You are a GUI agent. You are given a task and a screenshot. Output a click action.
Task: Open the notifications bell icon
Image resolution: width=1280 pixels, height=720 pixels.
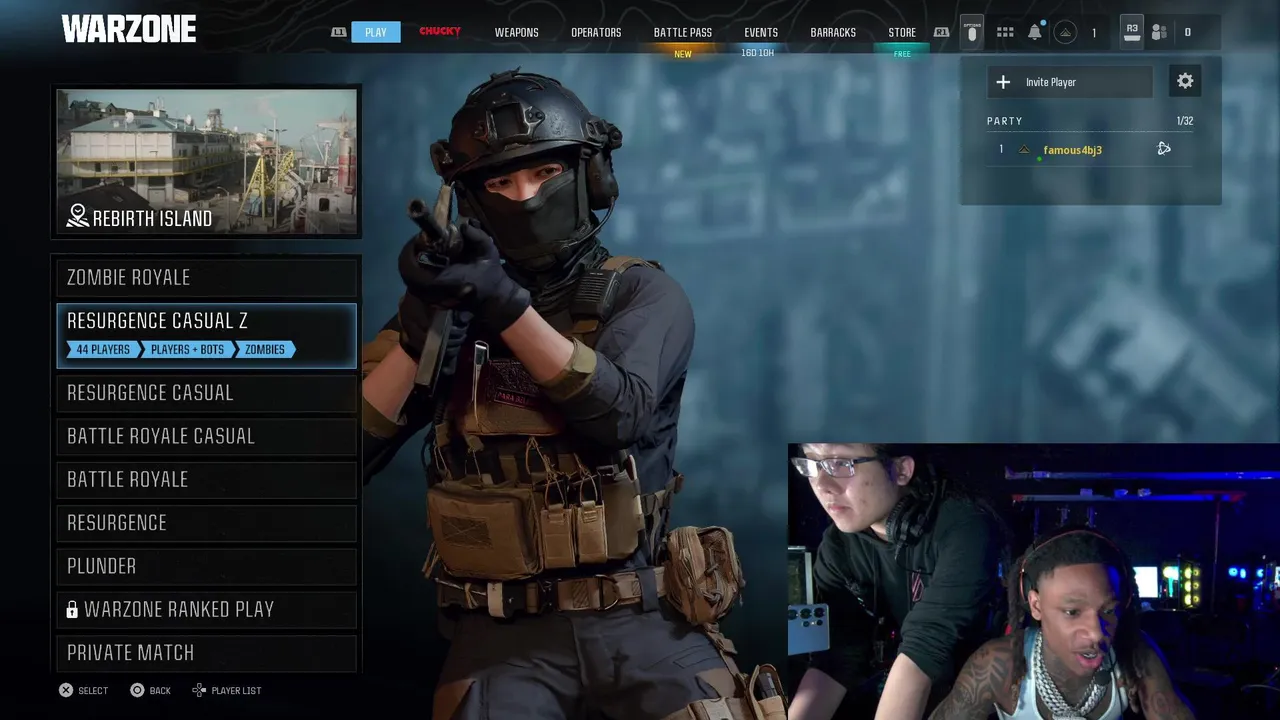1034,32
